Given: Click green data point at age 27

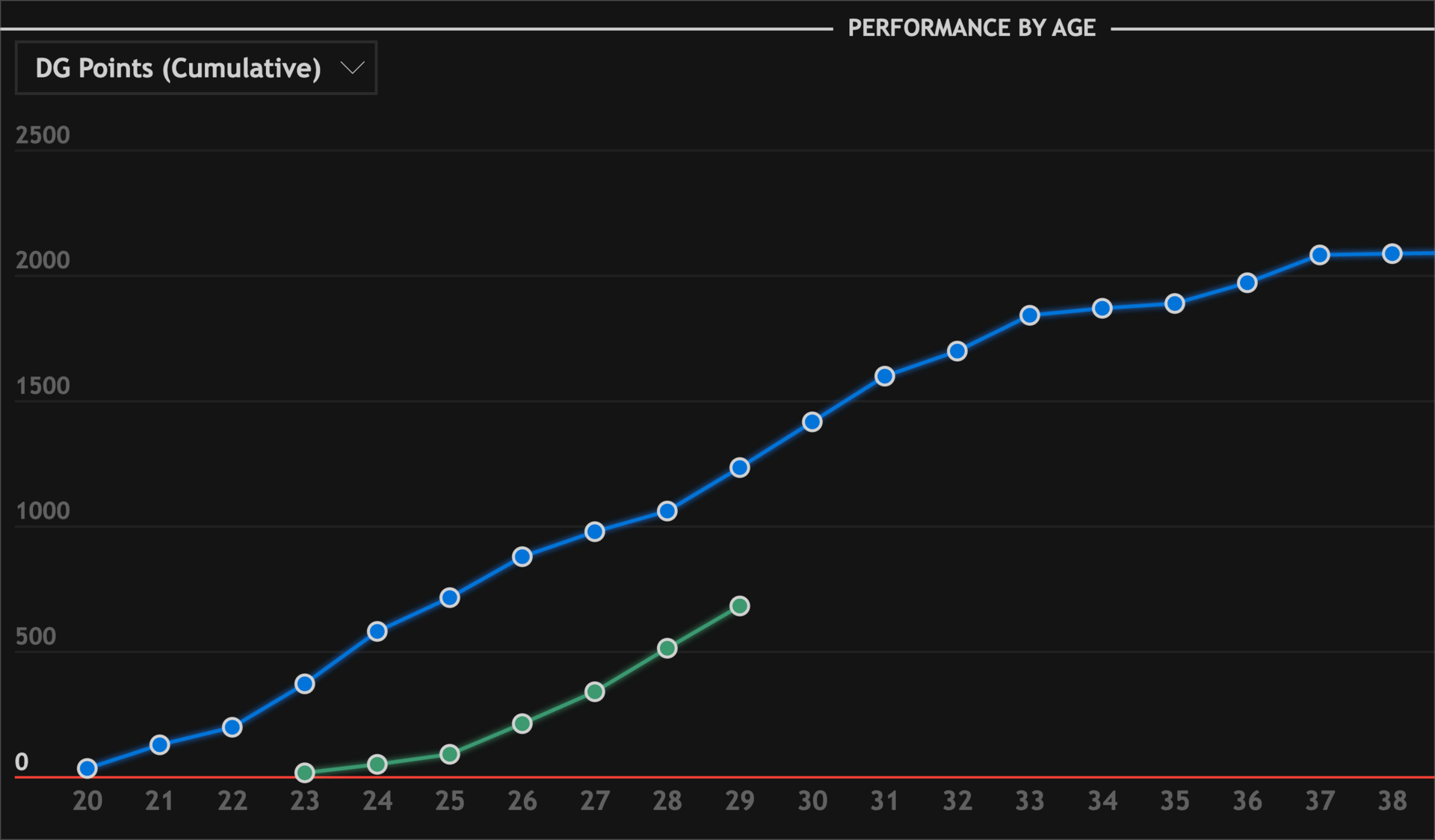Looking at the screenshot, I should pyautogui.click(x=594, y=692).
